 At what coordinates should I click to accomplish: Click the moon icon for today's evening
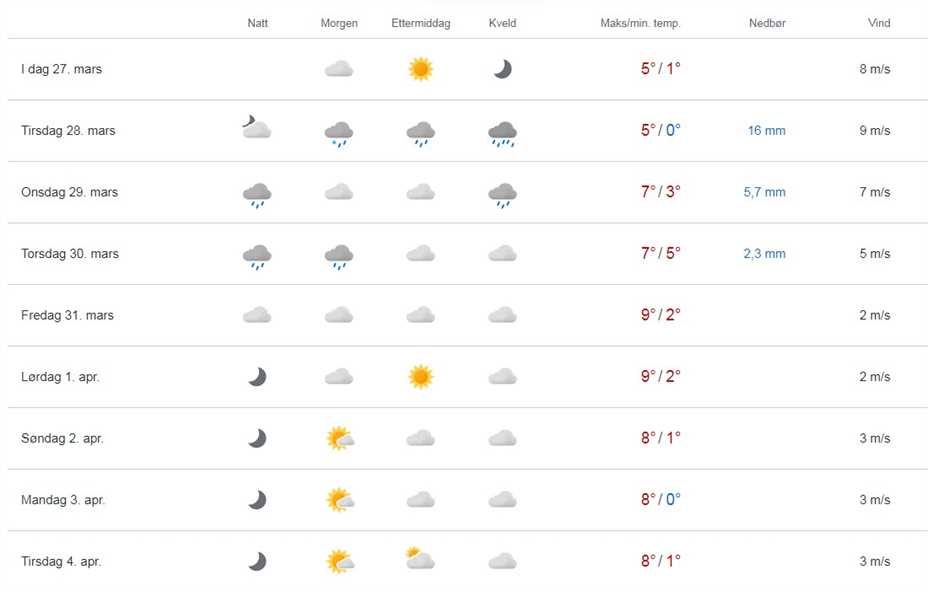(502, 69)
